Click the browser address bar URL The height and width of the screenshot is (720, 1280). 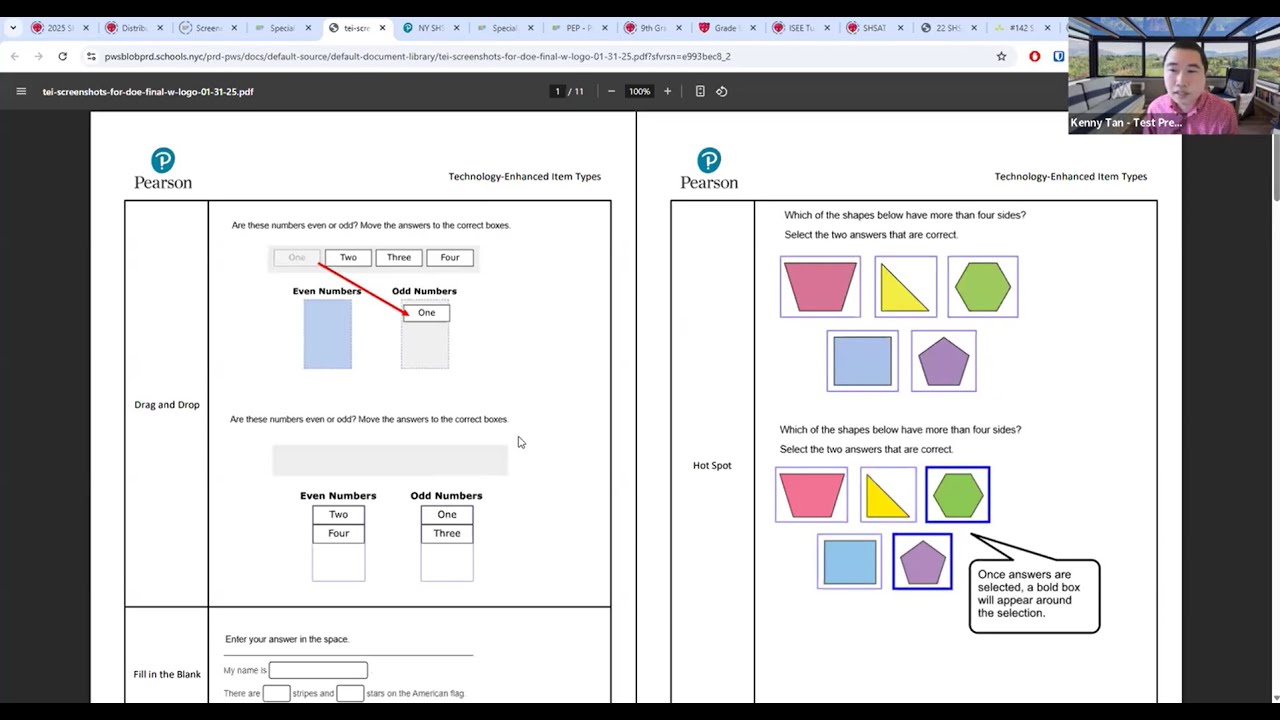click(x=418, y=56)
